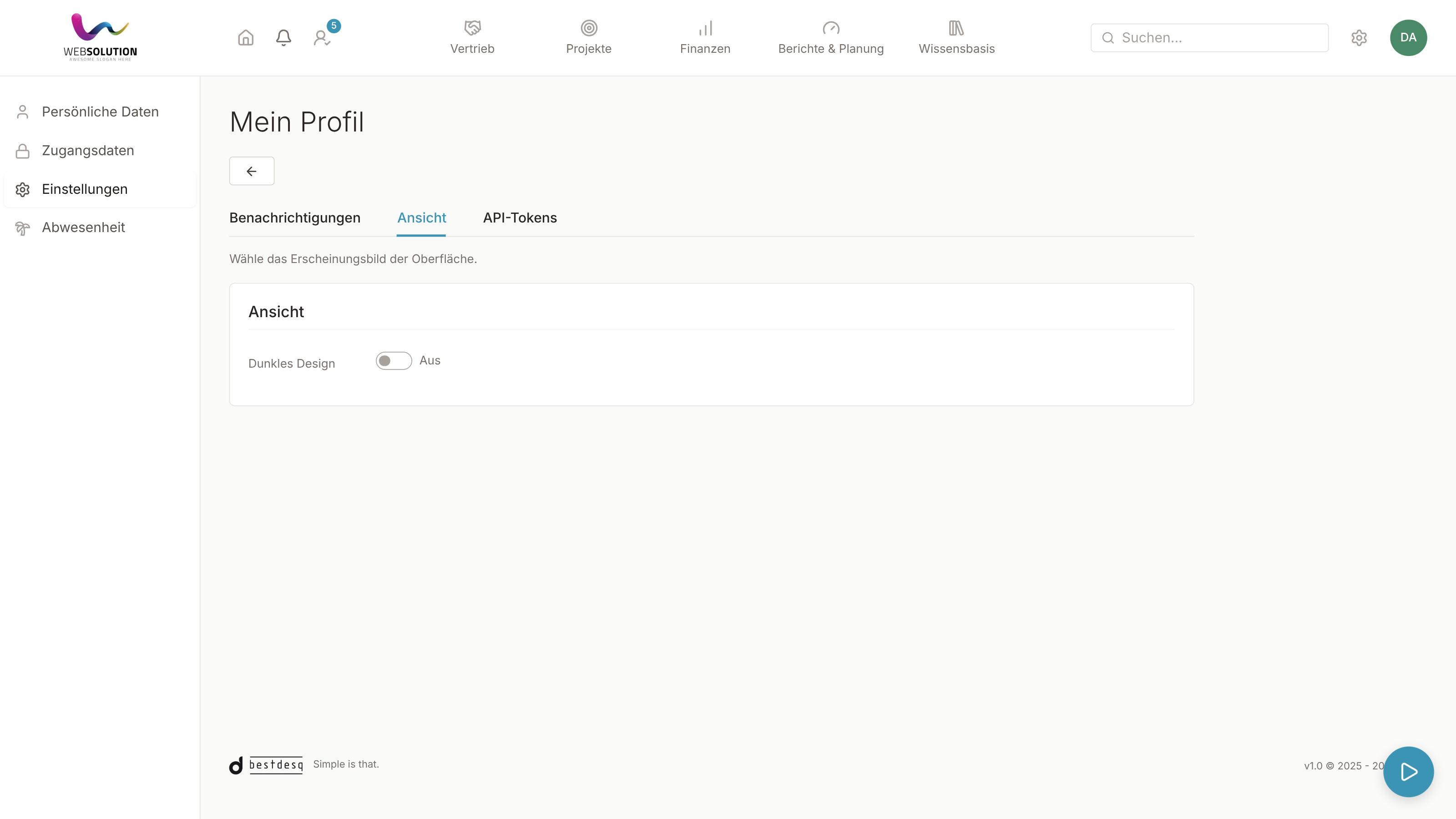Click the palm tree icon beside Abwesenheit
1456x819 pixels.
pos(23,228)
